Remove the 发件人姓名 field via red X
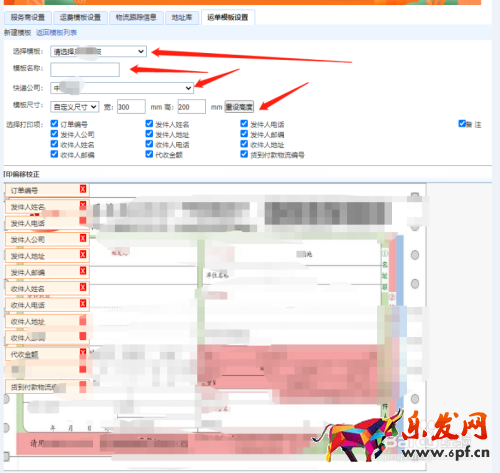This screenshot has width=500, height=473. [x=83, y=205]
